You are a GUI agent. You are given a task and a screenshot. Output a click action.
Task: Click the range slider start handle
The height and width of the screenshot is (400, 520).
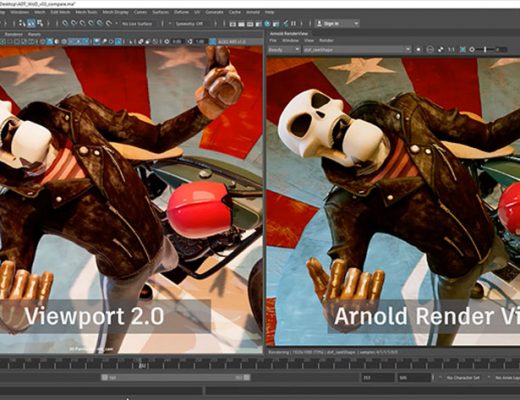tap(105, 377)
